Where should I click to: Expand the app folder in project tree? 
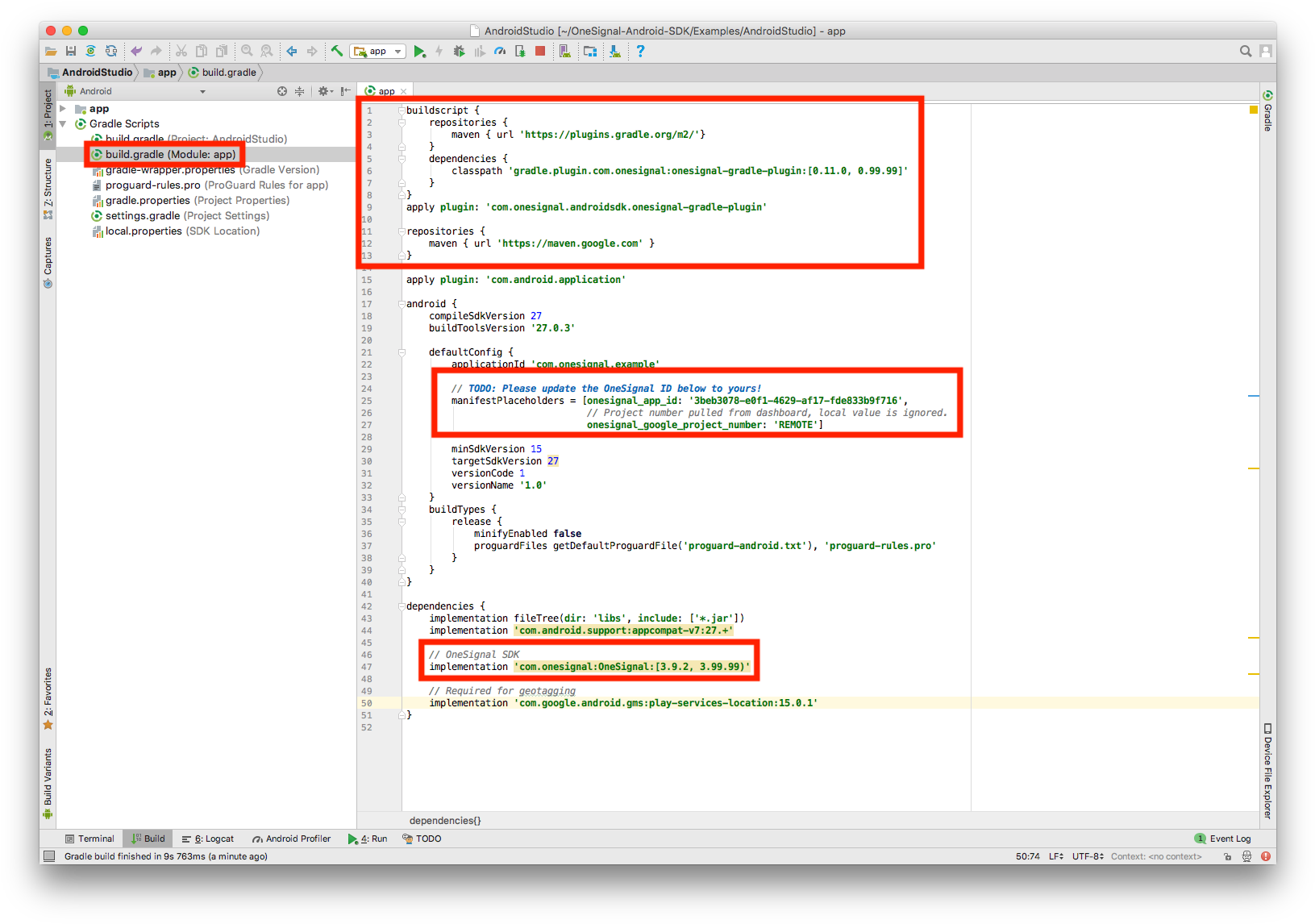(63, 109)
